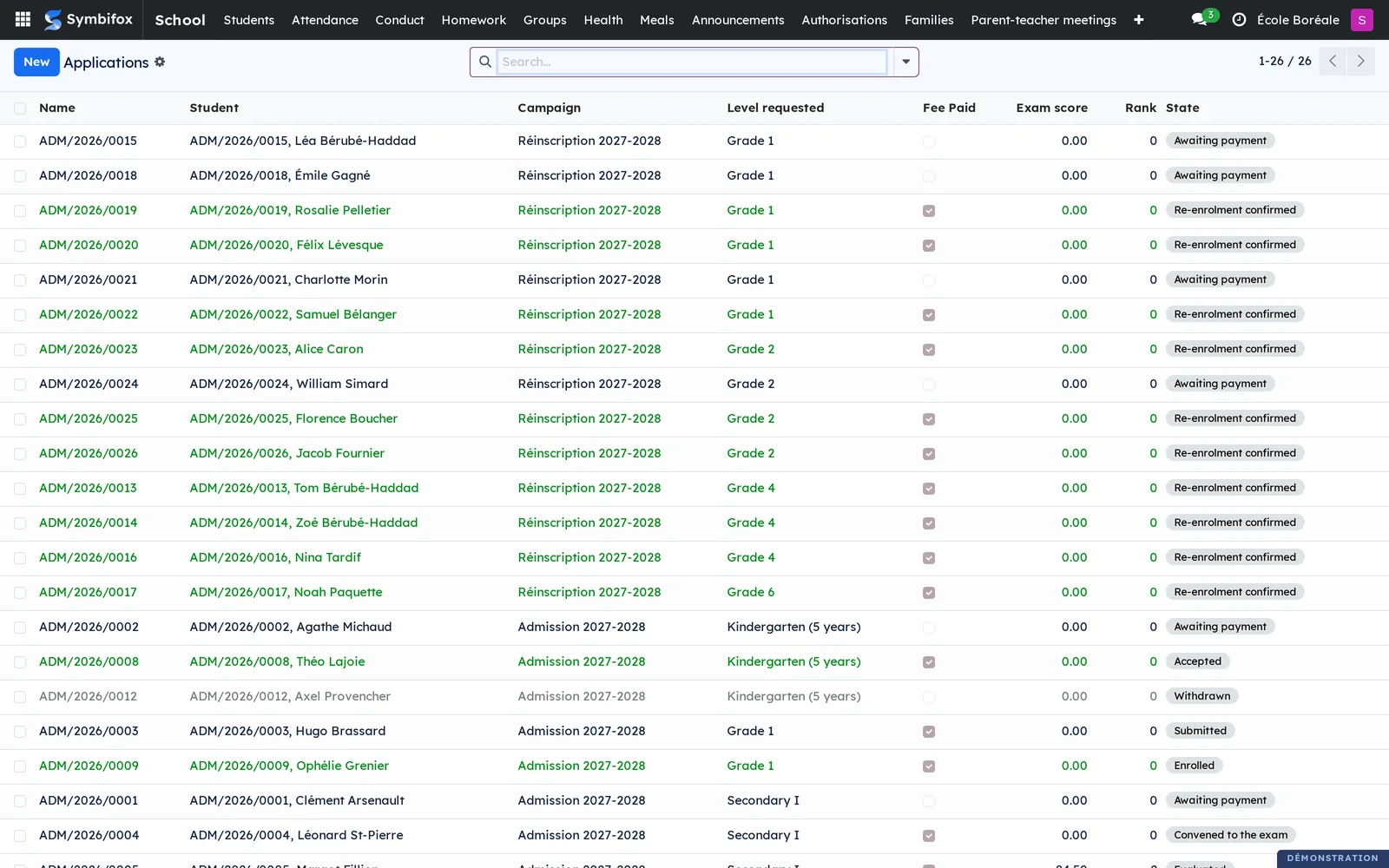Toggle the search options dropdown
Screen dimensions: 1389x868
pyautogui.click(x=905, y=62)
